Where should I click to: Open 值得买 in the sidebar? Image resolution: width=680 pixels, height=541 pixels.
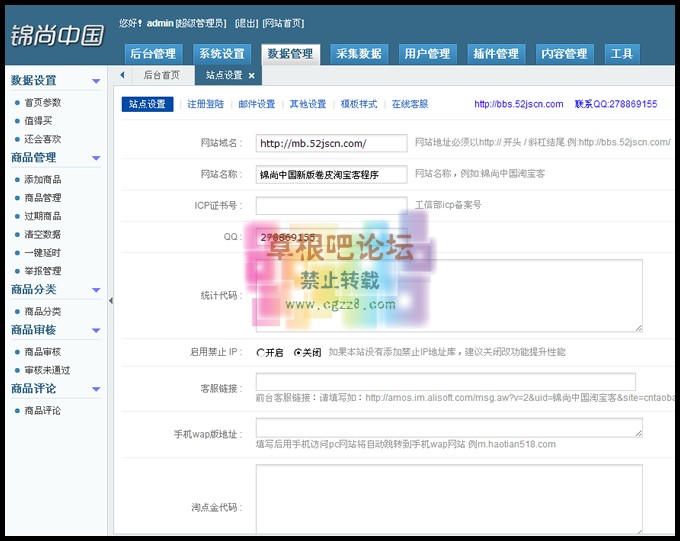pyautogui.click(x=38, y=121)
